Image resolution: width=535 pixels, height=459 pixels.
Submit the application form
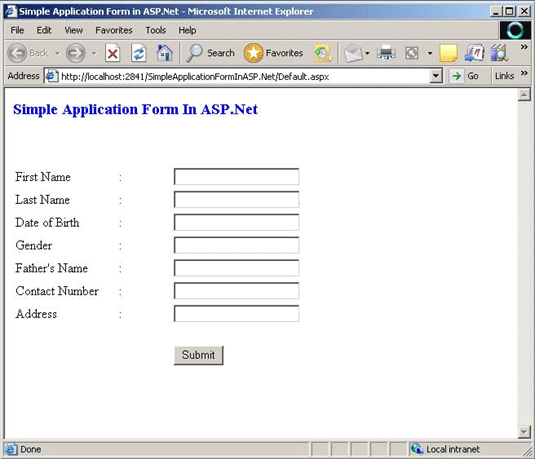[199, 355]
